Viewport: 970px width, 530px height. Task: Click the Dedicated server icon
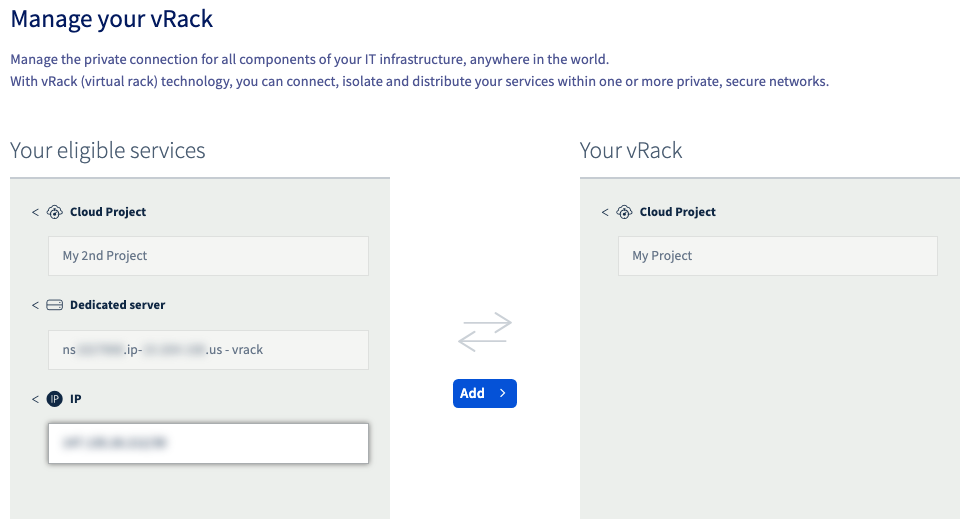(54, 305)
